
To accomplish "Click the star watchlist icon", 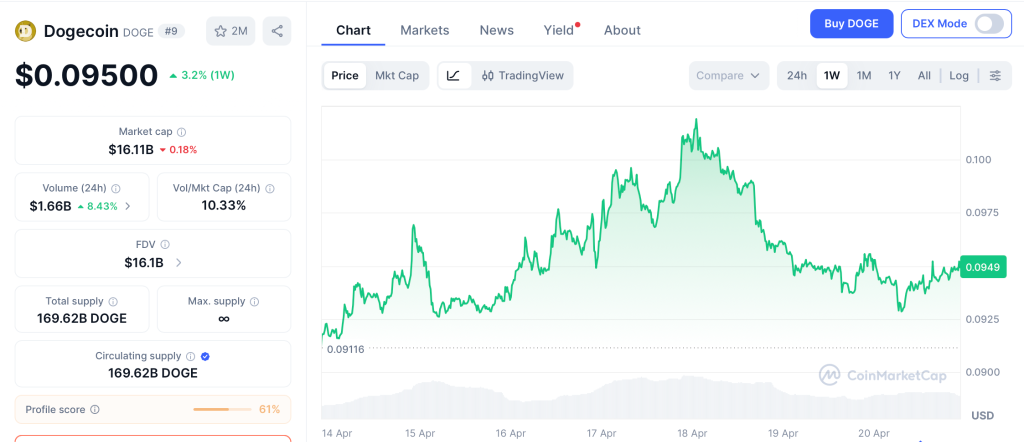I will click(221, 31).
